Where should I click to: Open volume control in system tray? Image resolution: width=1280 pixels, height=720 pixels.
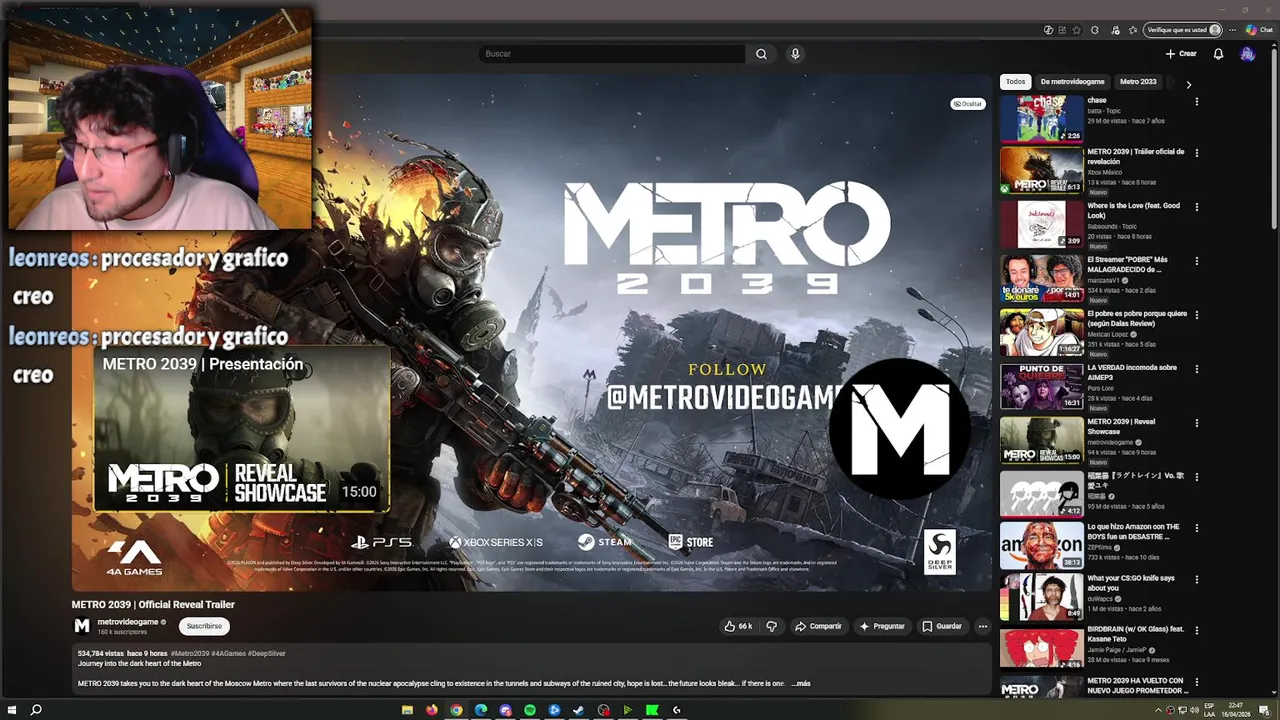click(x=1194, y=710)
